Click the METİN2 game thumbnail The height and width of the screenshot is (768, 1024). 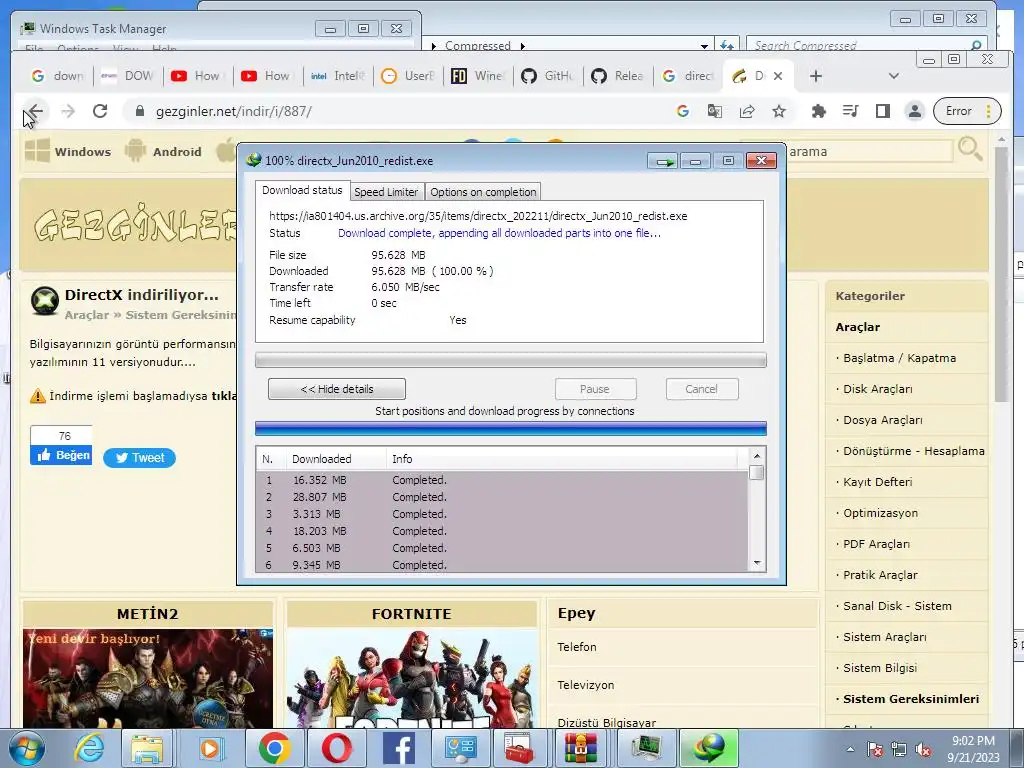click(148, 679)
